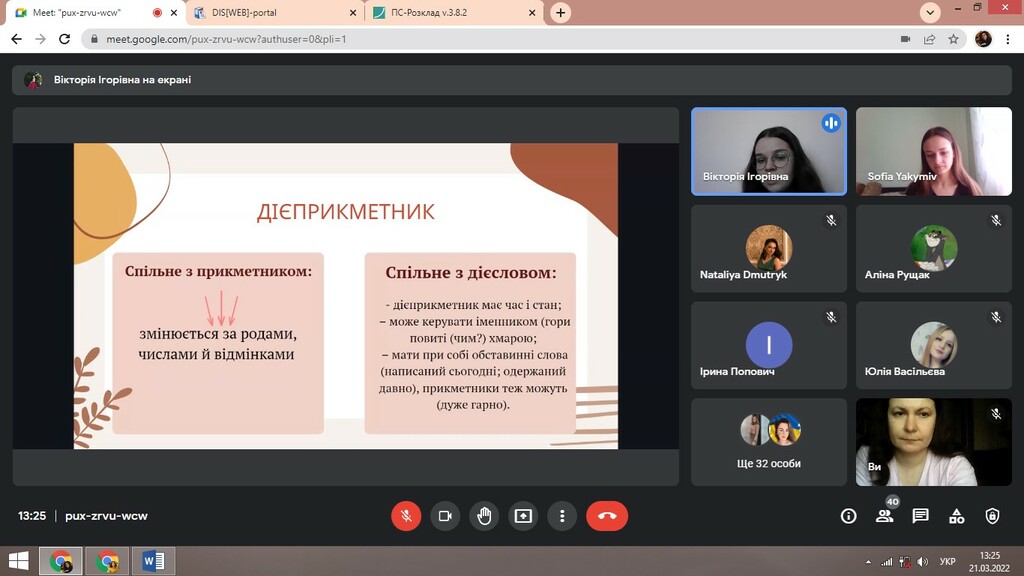The image size is (1024, 576).
Task: Select Sofia Yakymiv's video tile
Action: click(x=933, y=152)
